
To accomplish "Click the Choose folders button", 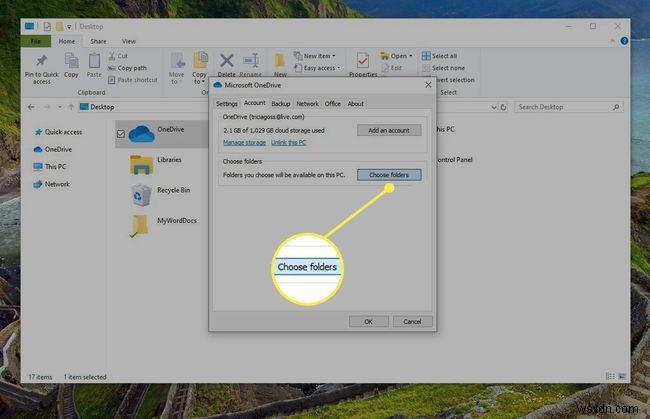I will (389, 175).
